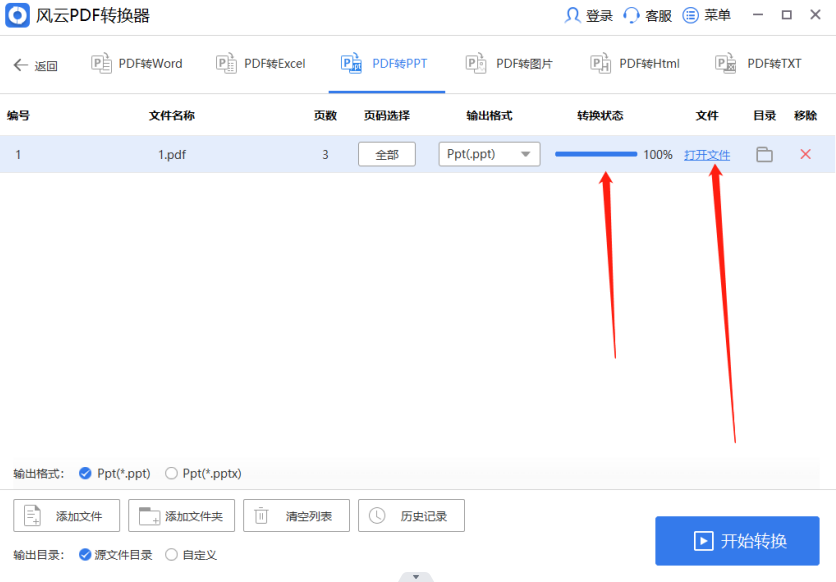836x582 pixels.
Task: Click the 登录 text
Action: click(599, 16)
